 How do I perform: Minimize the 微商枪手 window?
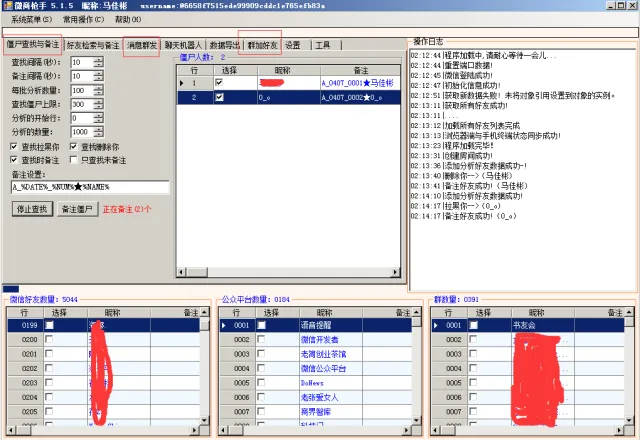click(611, 5)
